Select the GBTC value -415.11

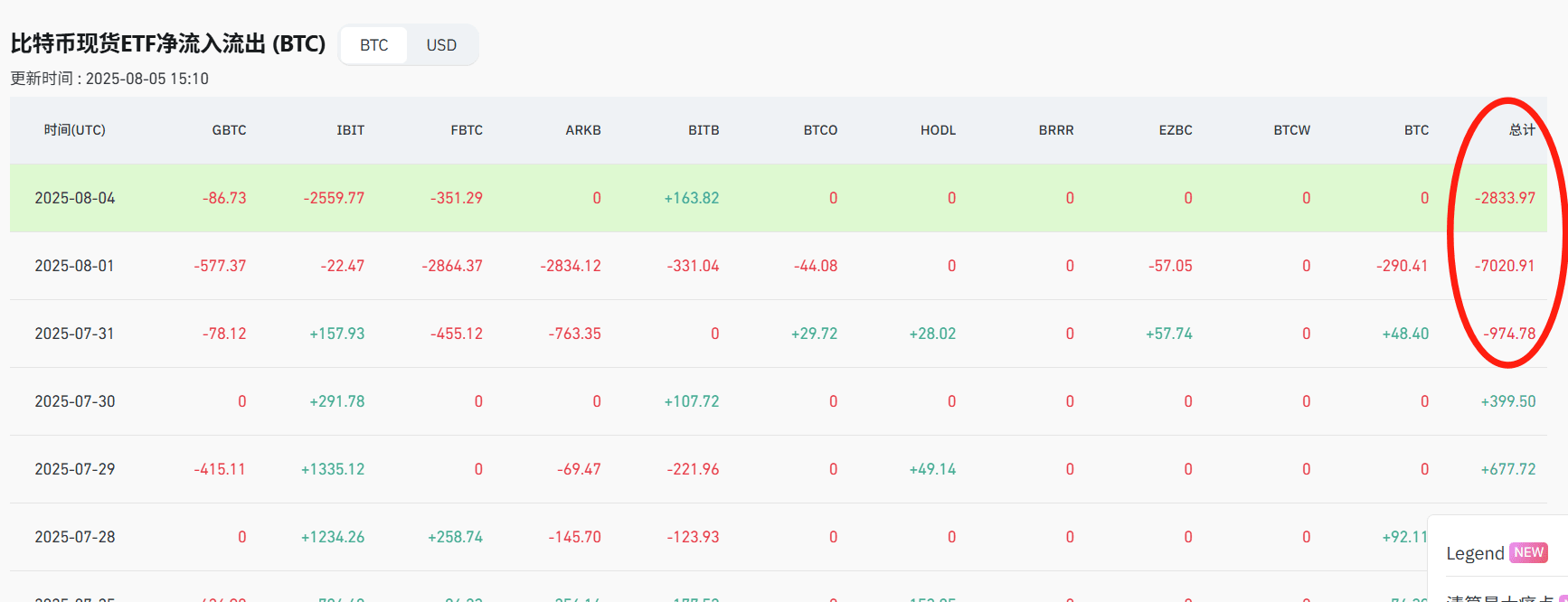click(x=220, y=469)
